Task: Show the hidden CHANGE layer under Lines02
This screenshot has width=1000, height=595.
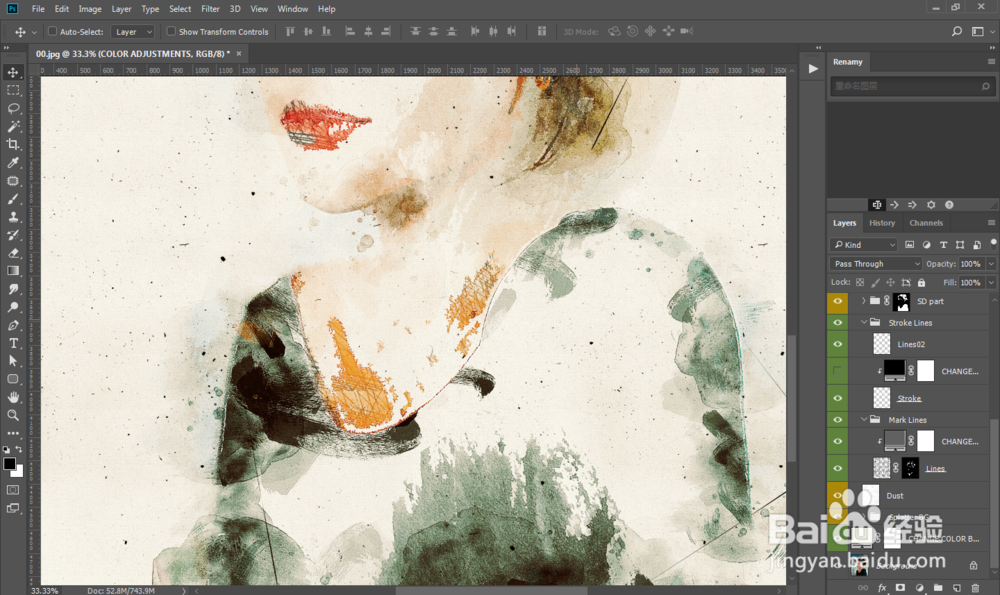Action: click(x=837, y=371)
